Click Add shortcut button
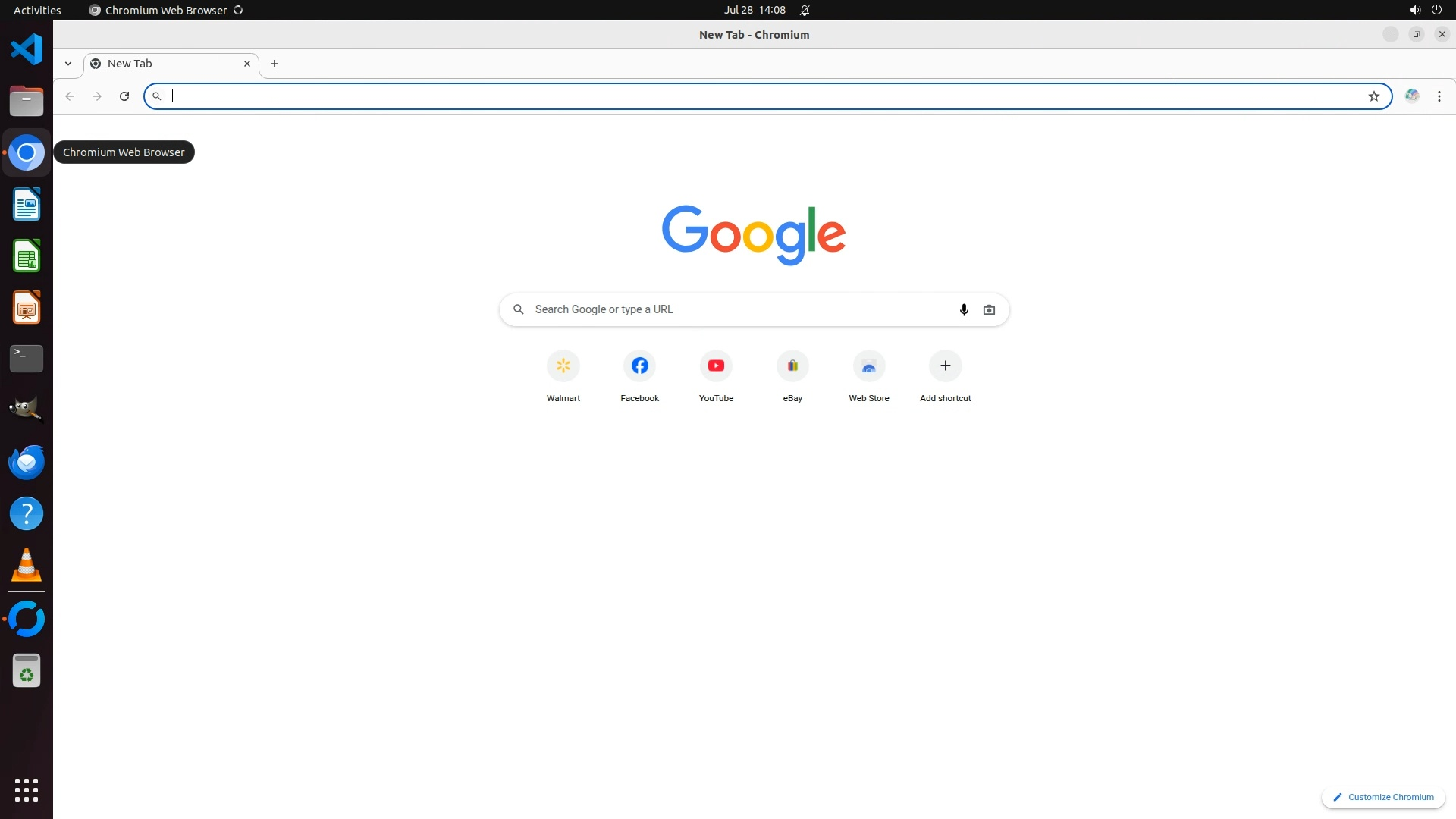The height and width of the screenshot is (819, 1456). pos(945,366)
